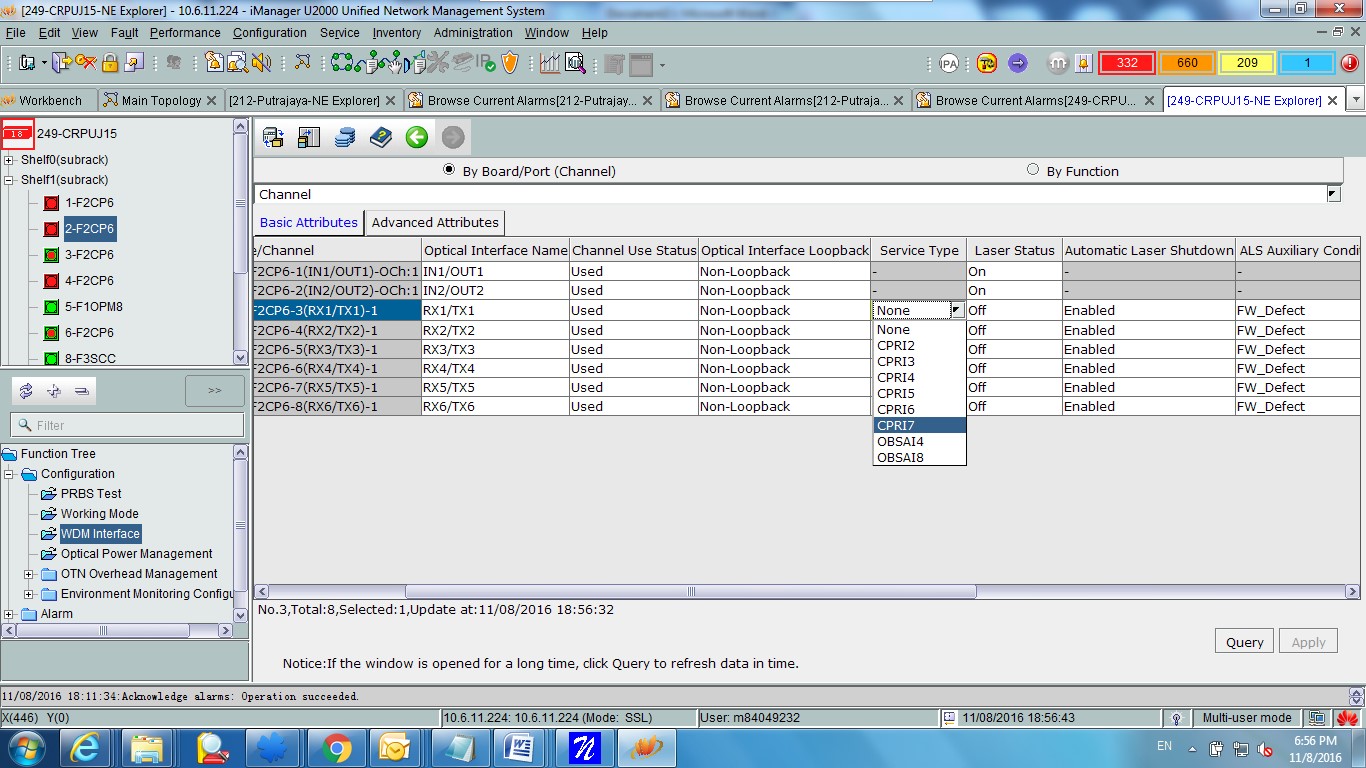
Task: Click the blue database stack icon
Action: [x=345, y=137]
